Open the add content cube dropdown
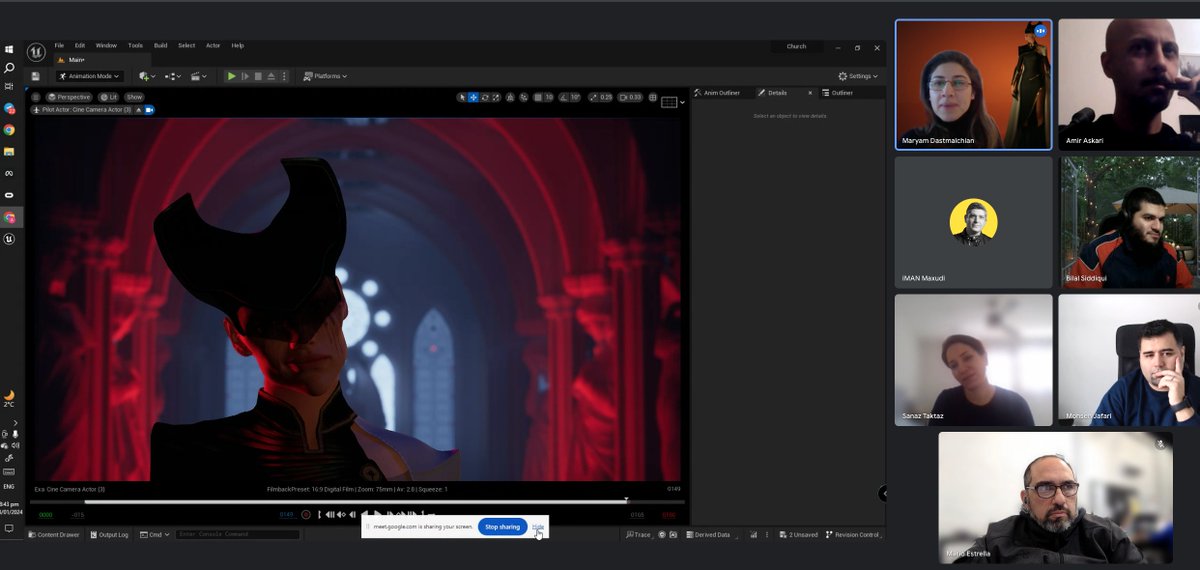The width and height of the screenshot is (1200, 570). click(x=146, y=76)
